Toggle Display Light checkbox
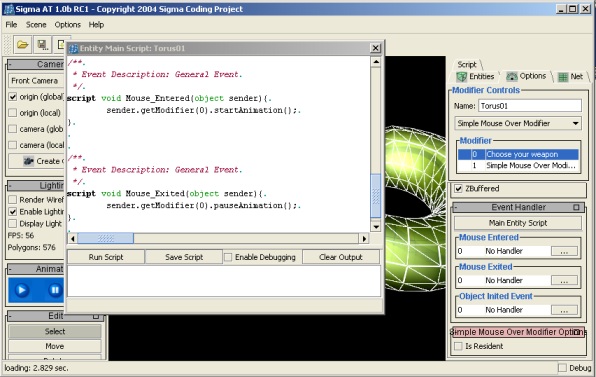596x377 pixels. (13, 223)
